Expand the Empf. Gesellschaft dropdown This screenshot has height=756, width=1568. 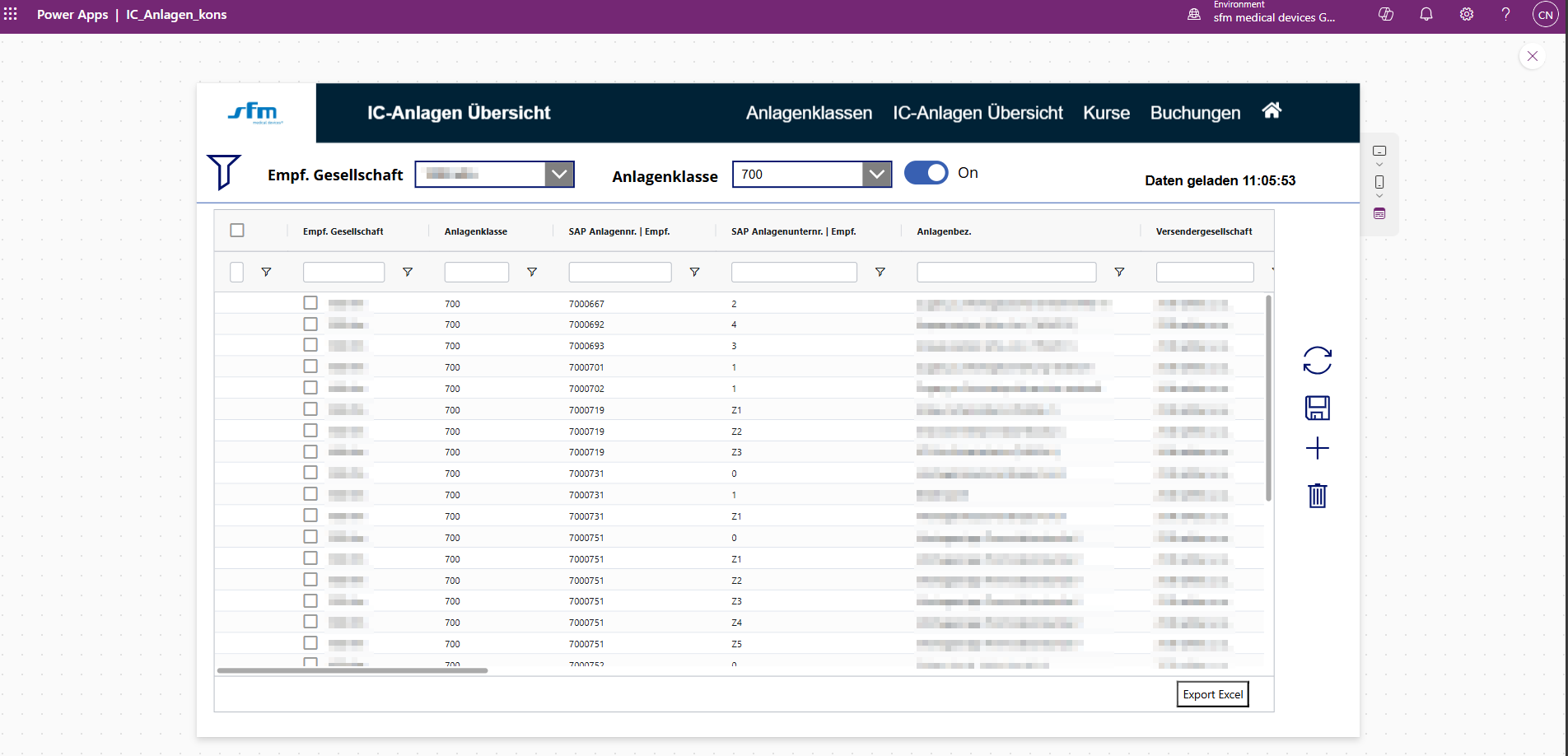click(x=559, y=175)
